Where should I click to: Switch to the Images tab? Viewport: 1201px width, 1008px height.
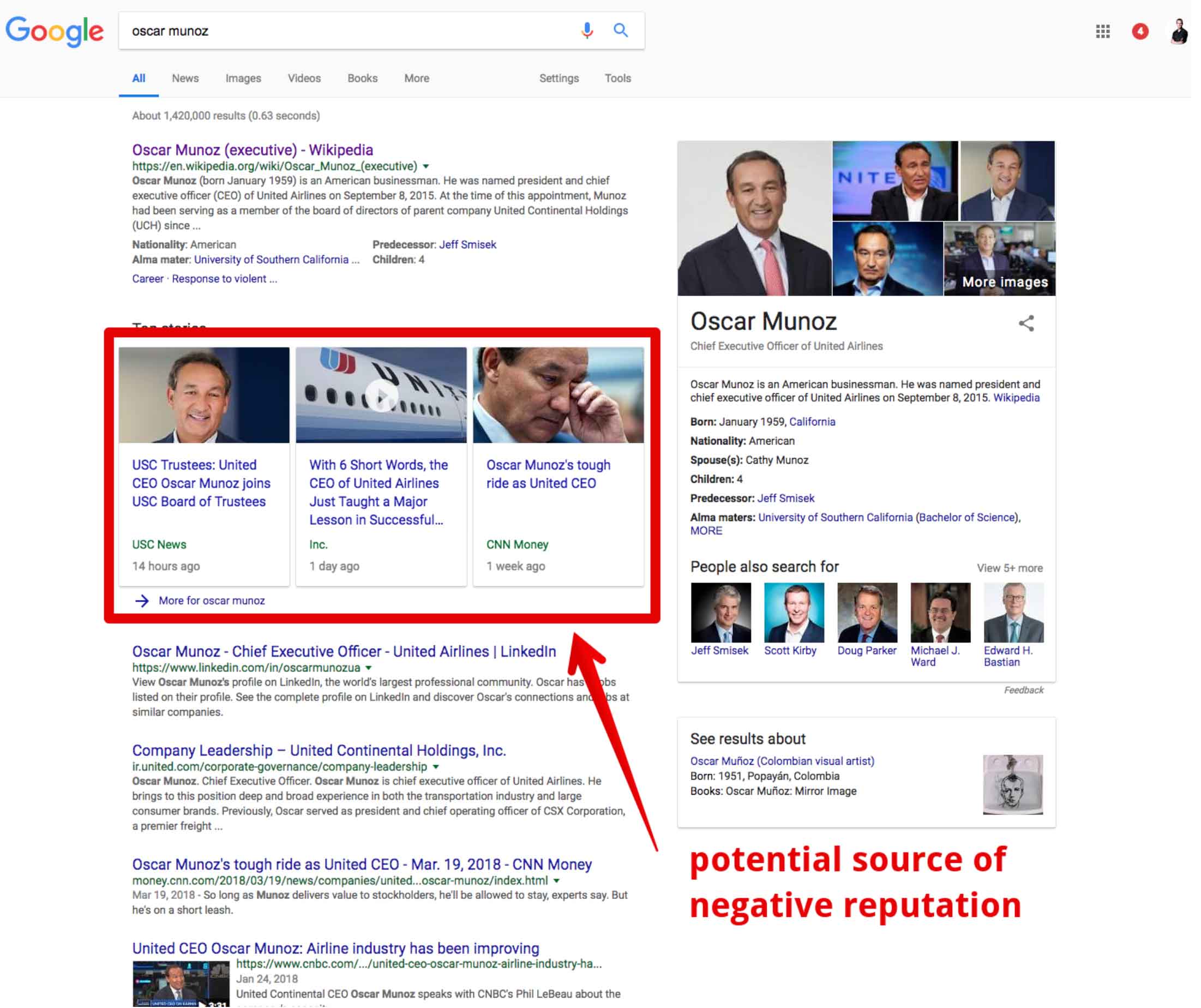[x=243, y=79]
